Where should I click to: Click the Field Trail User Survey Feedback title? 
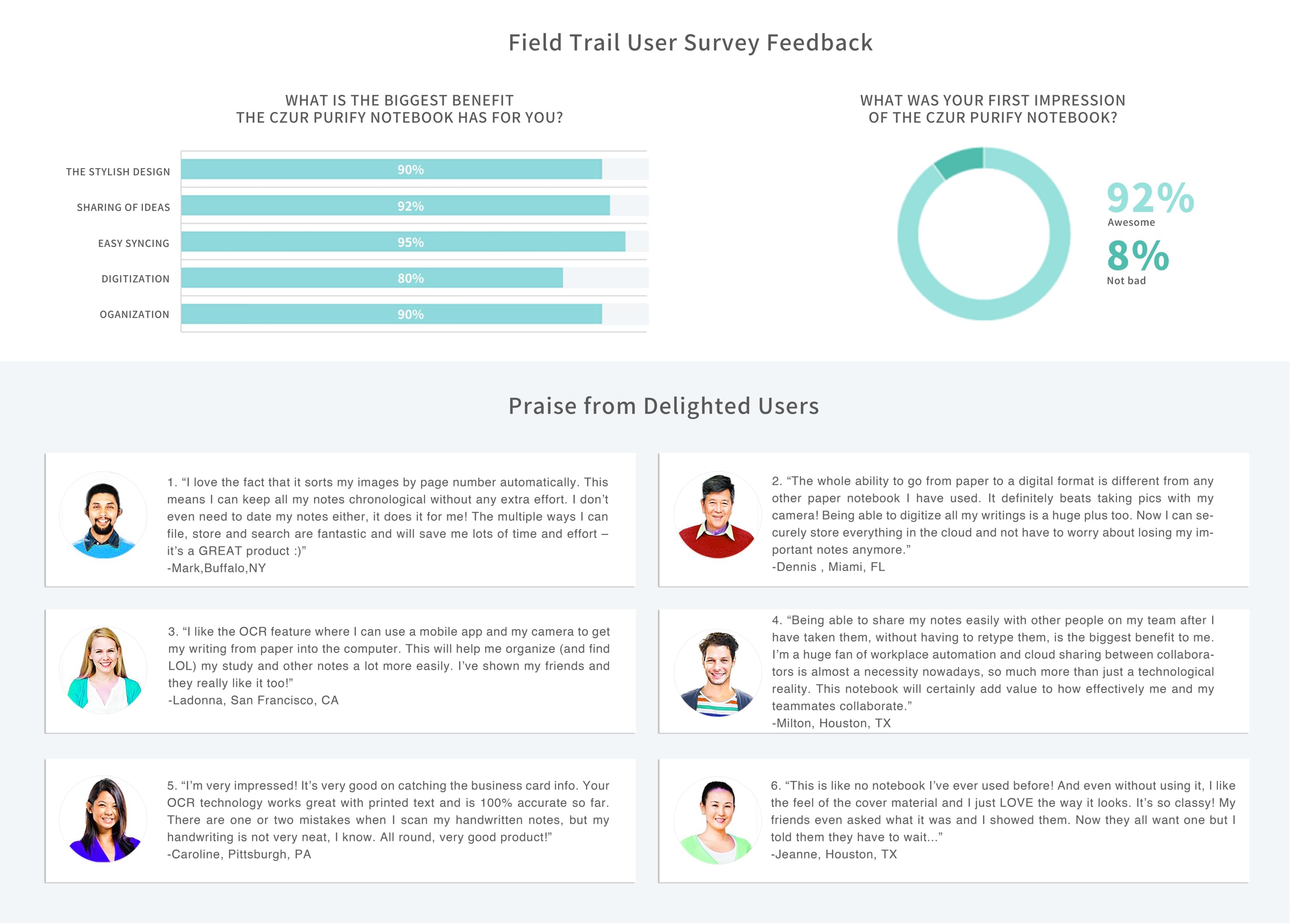click(x=690, y=43)
